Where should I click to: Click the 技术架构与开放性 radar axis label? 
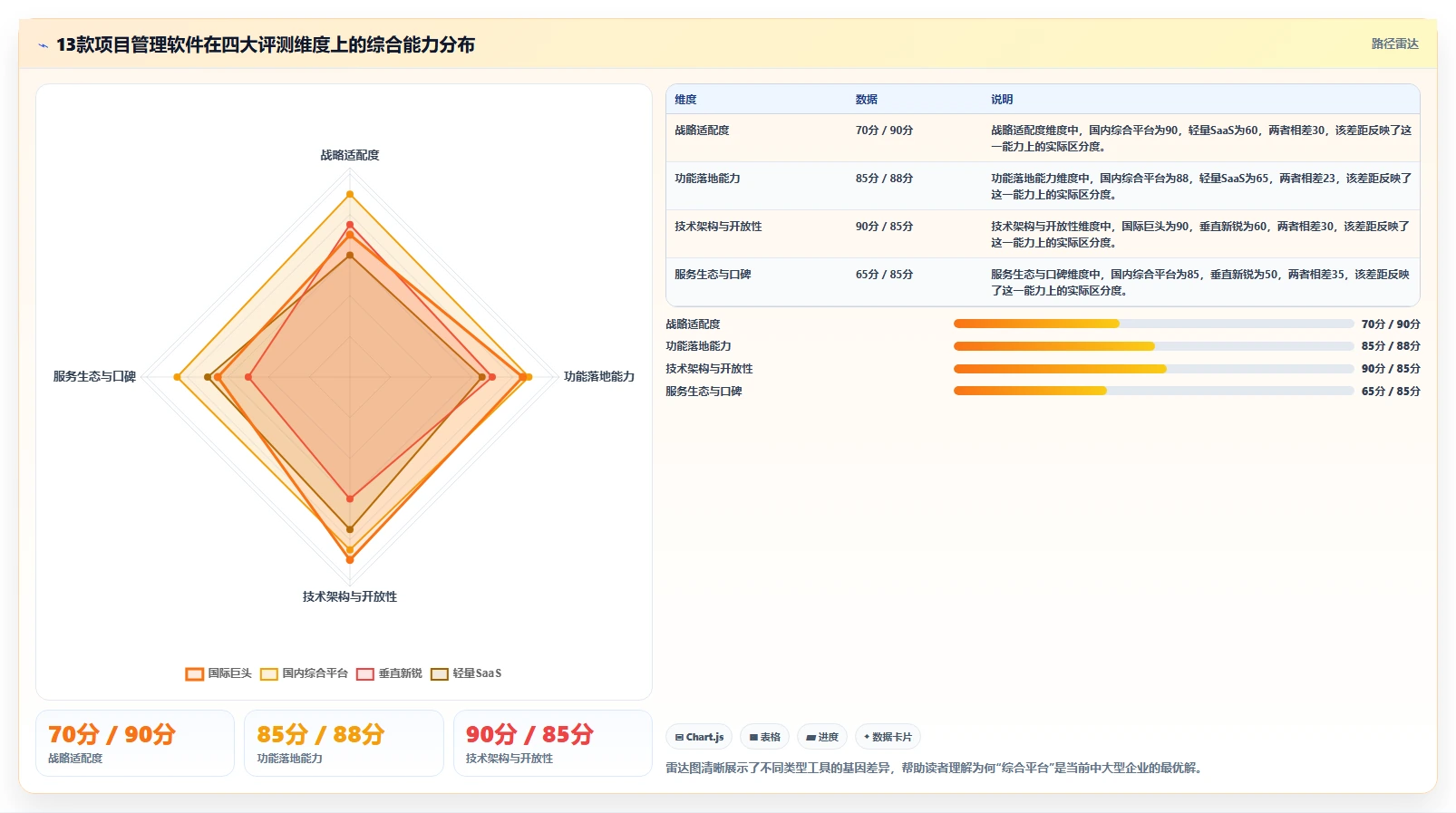coord(350,596)
